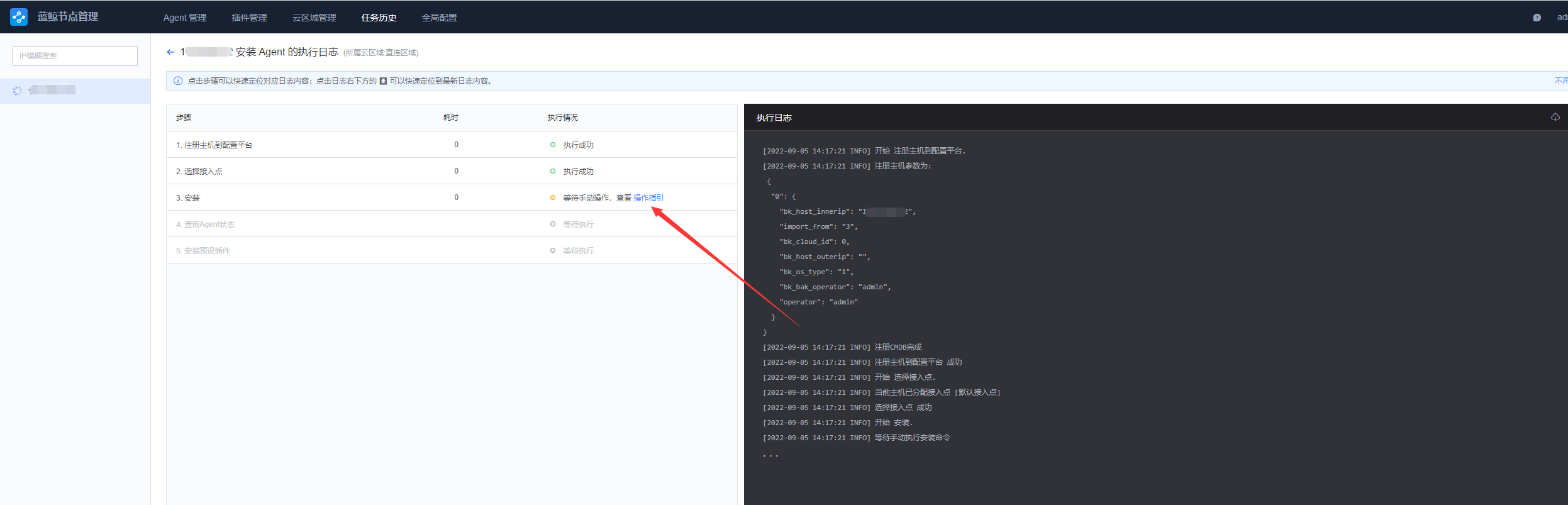Dismiss tip via 不再 link
The height and width of the screenshot is (505, 1568).
click(x=1561, y=81)
